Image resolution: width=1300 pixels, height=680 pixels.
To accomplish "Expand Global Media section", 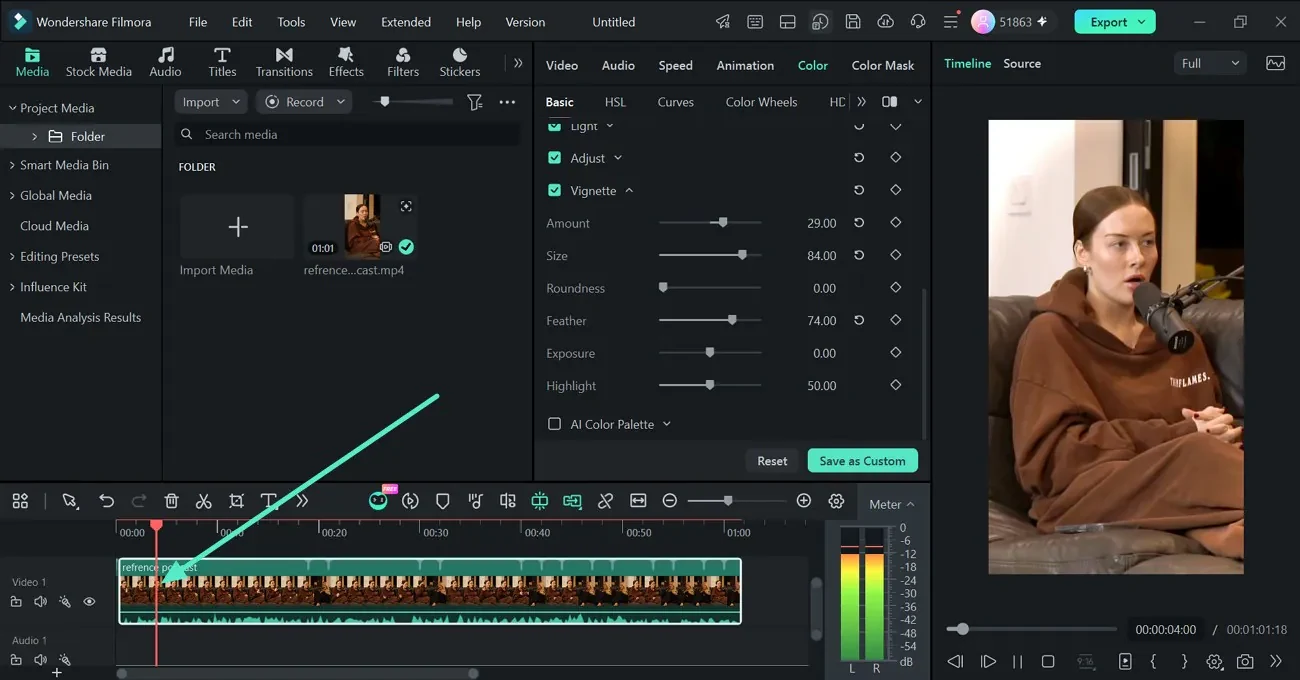I will pyautogui.click(x=13, y=196).
